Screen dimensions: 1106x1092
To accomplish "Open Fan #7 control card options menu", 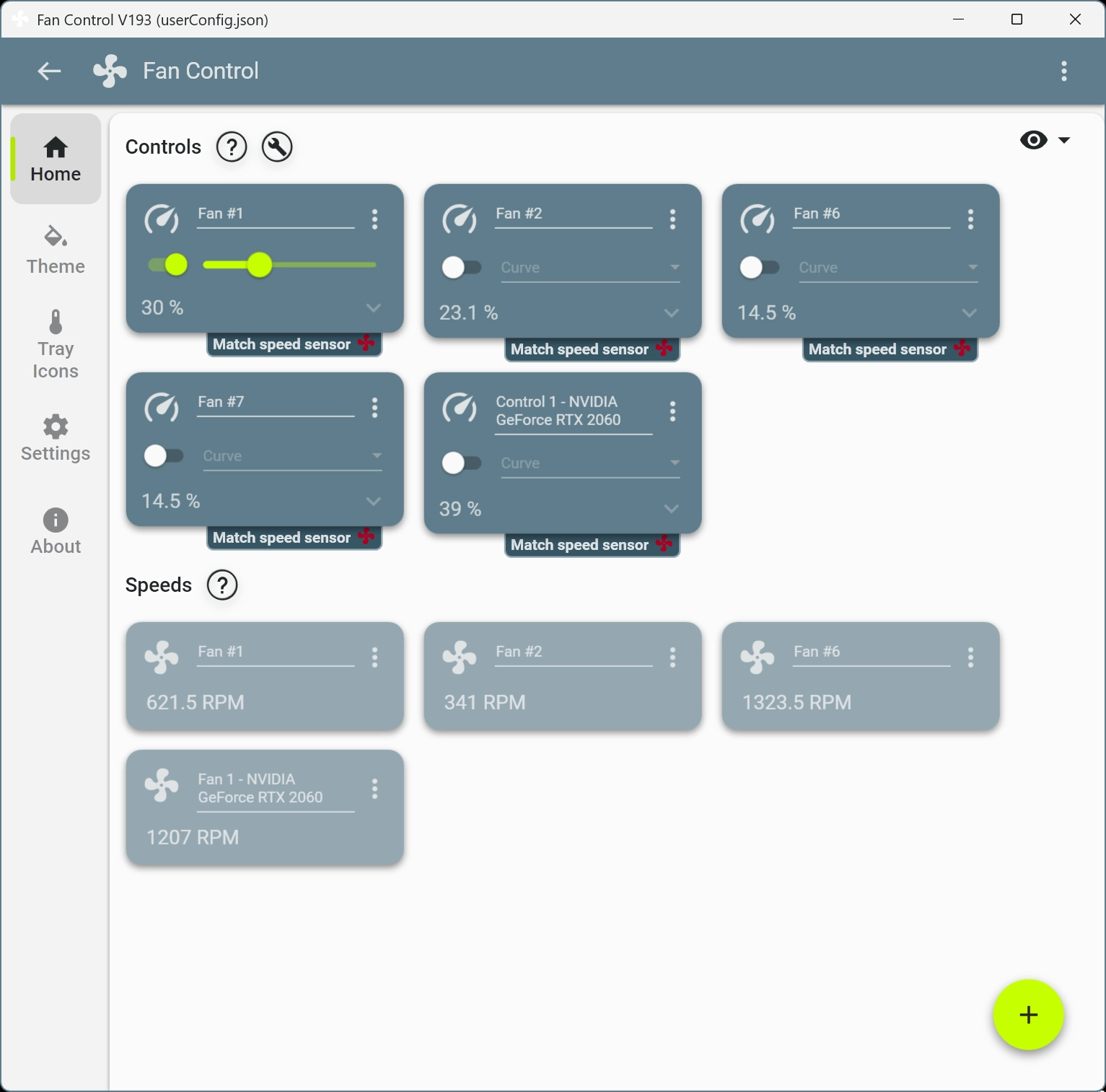I will pos(374,408).
